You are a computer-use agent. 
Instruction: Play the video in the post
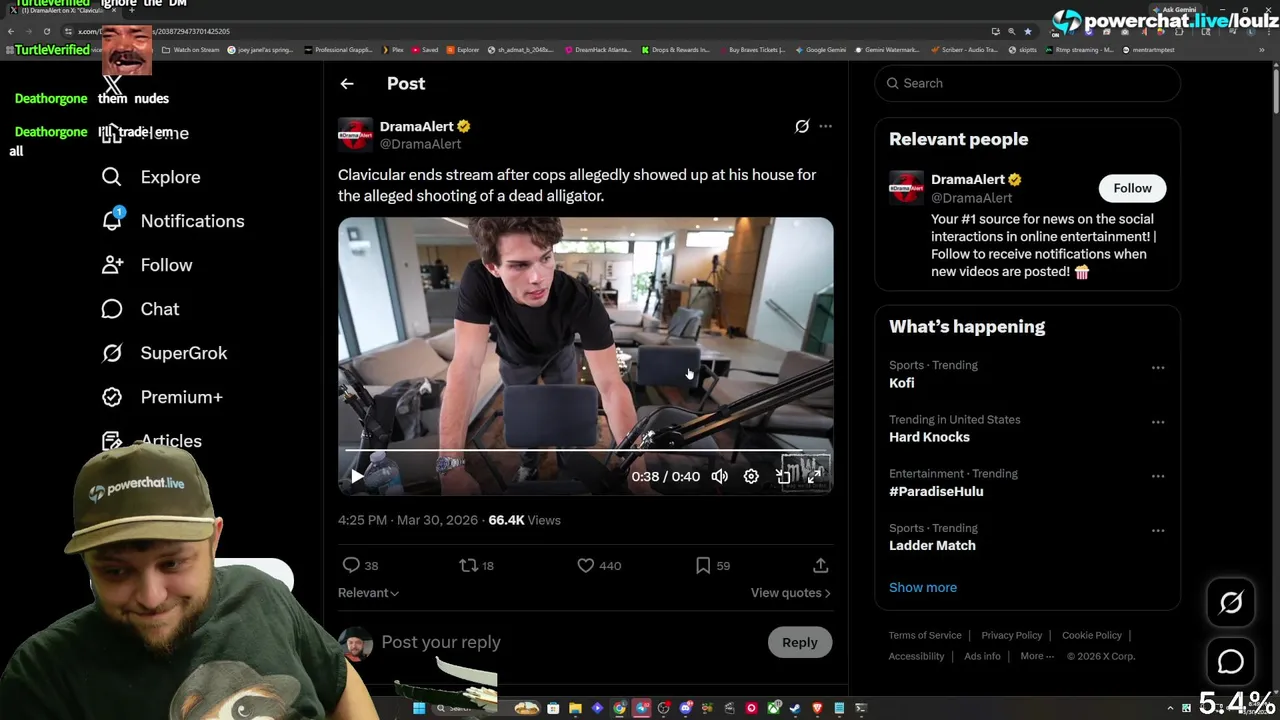pyautogui.click(x=357, y=477)
